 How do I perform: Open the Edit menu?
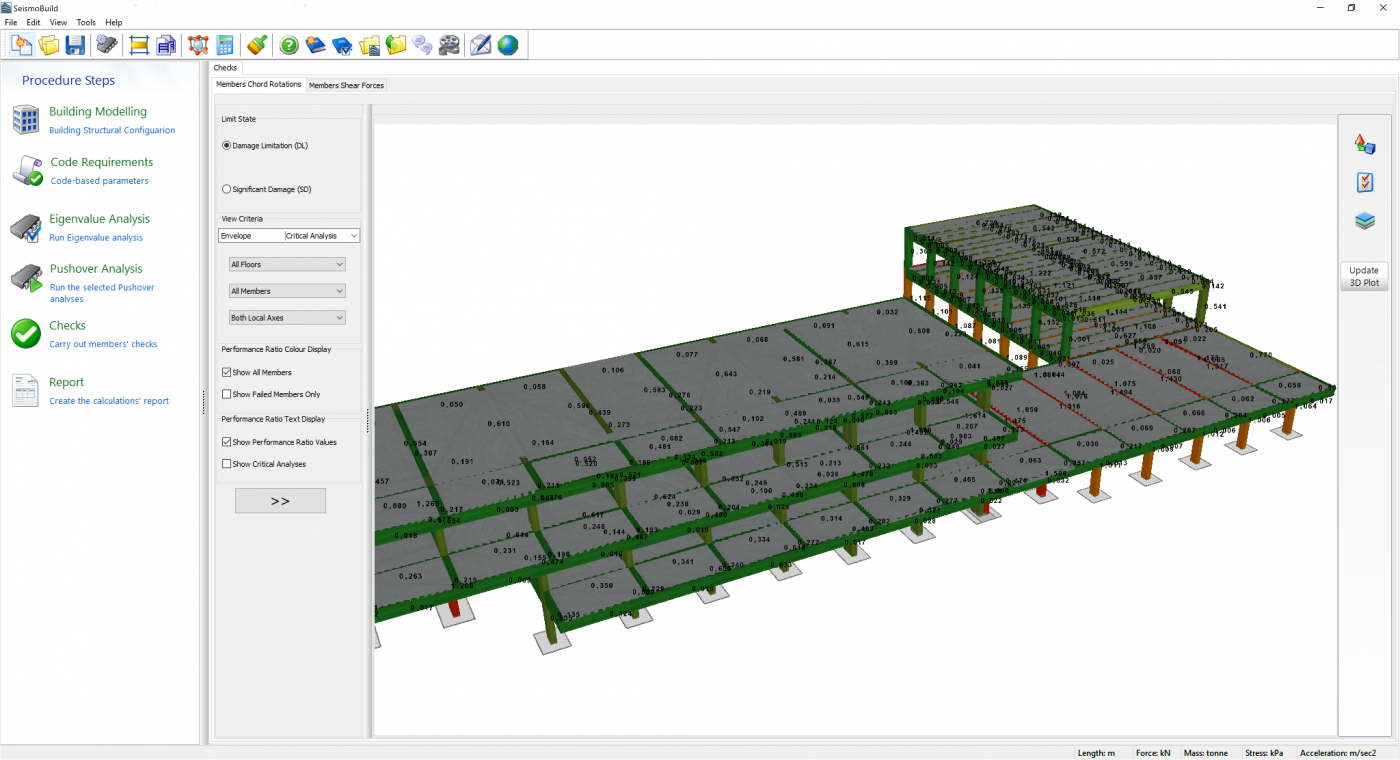34,22
